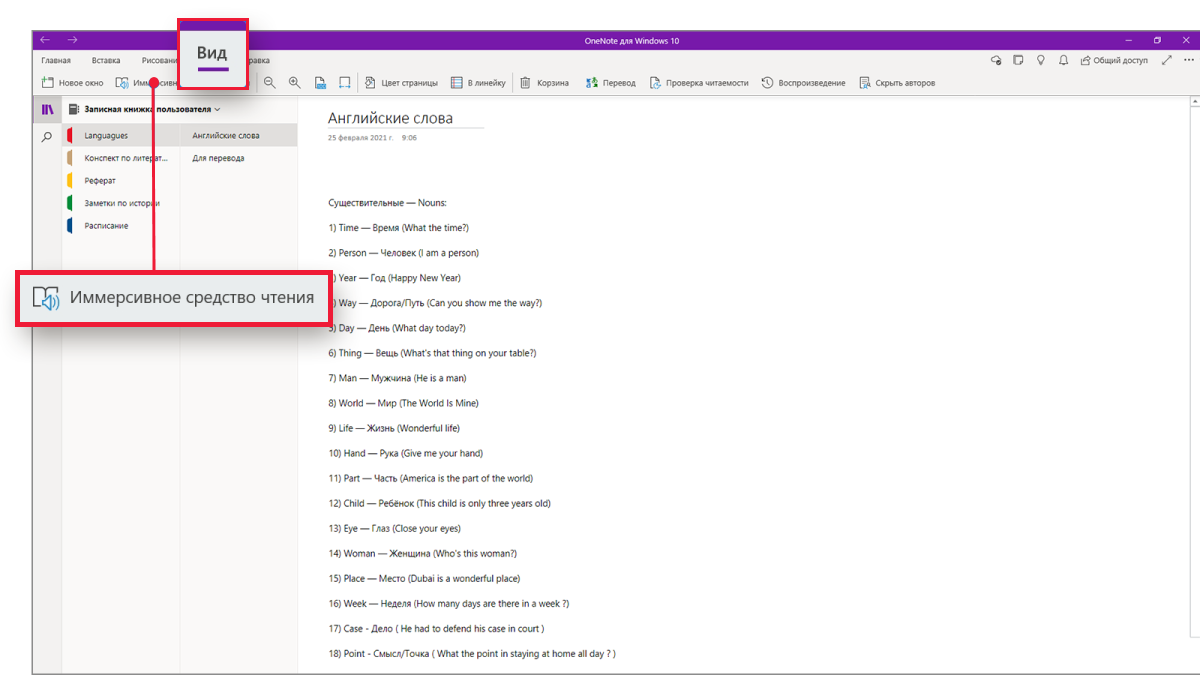Click the line 11) Part — Часть
Image resolution: width=1200 pixels, height=675 pixels.
pyautogui.click(x=430, y=478)
